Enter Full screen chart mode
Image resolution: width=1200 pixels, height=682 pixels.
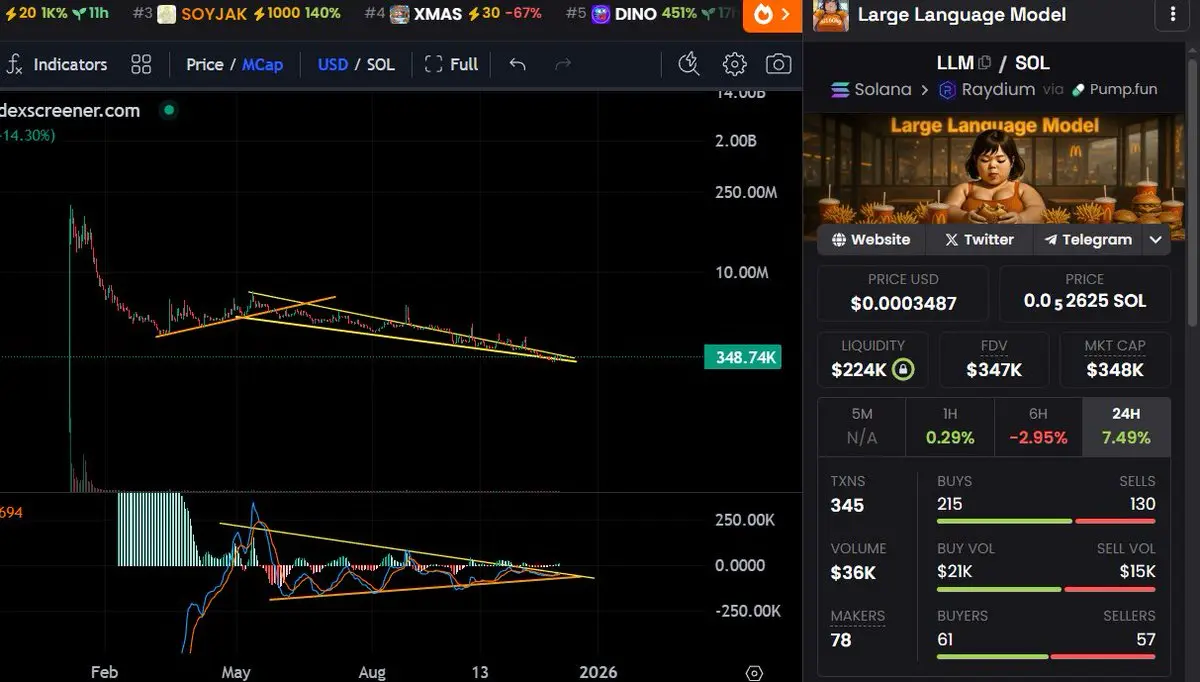[x=451, y=64]
